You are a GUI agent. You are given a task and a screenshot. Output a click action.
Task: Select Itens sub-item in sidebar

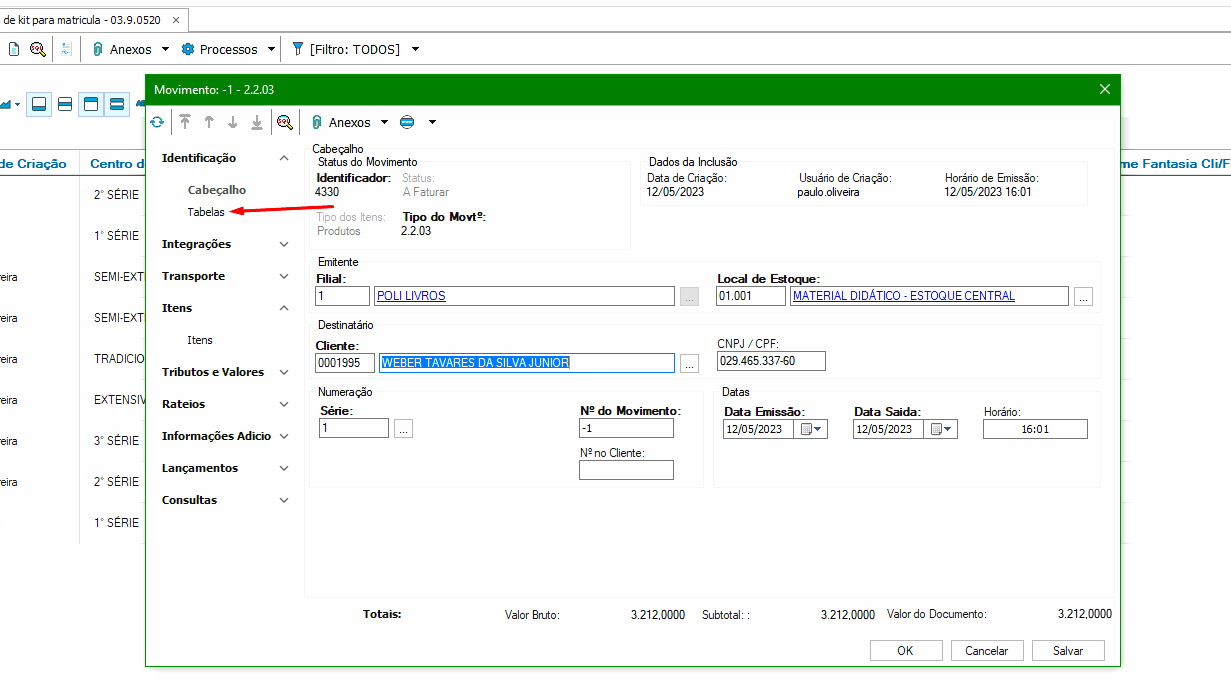pyautogui.click(x=200, y=340)
